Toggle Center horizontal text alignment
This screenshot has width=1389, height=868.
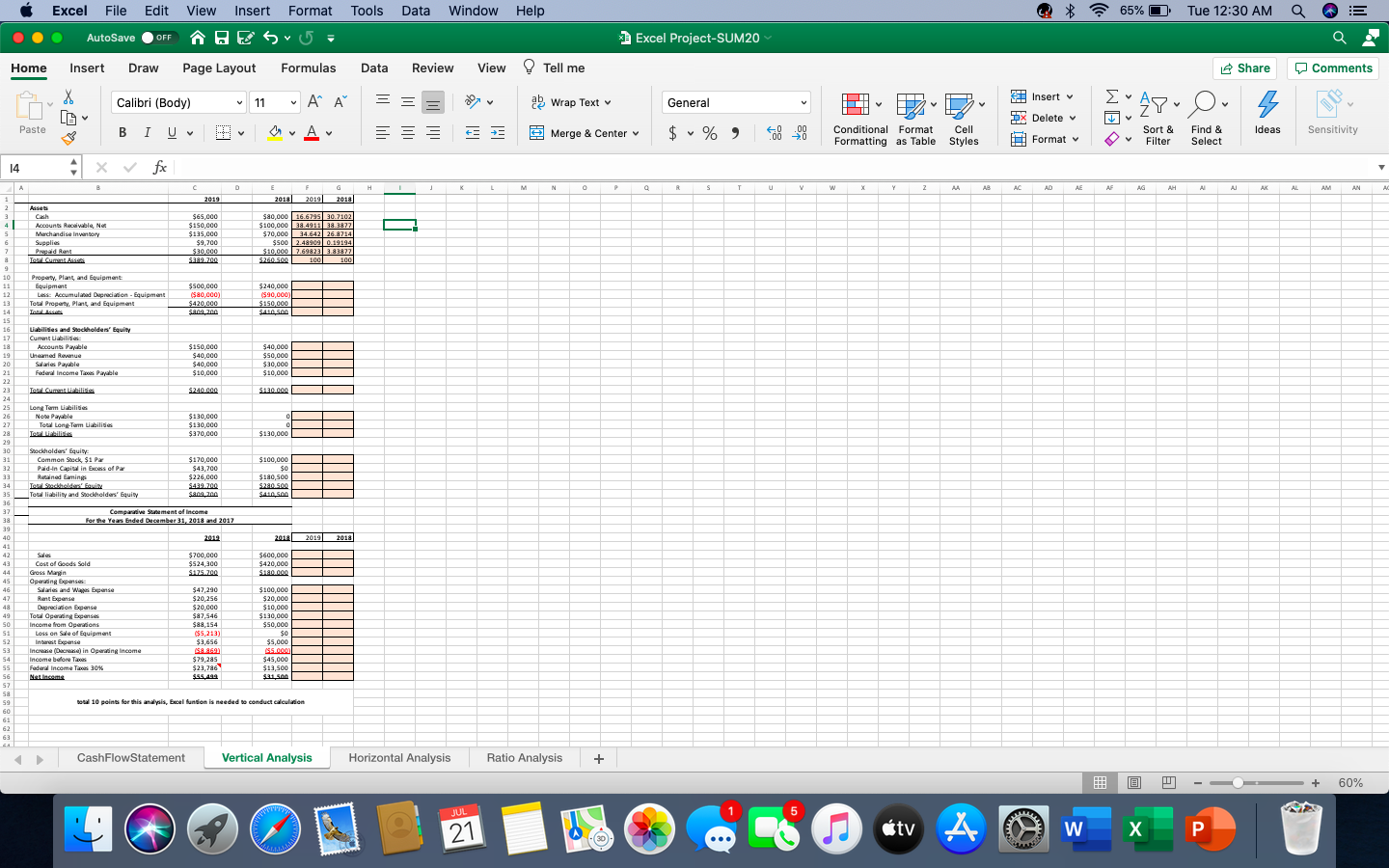point(408,133)
